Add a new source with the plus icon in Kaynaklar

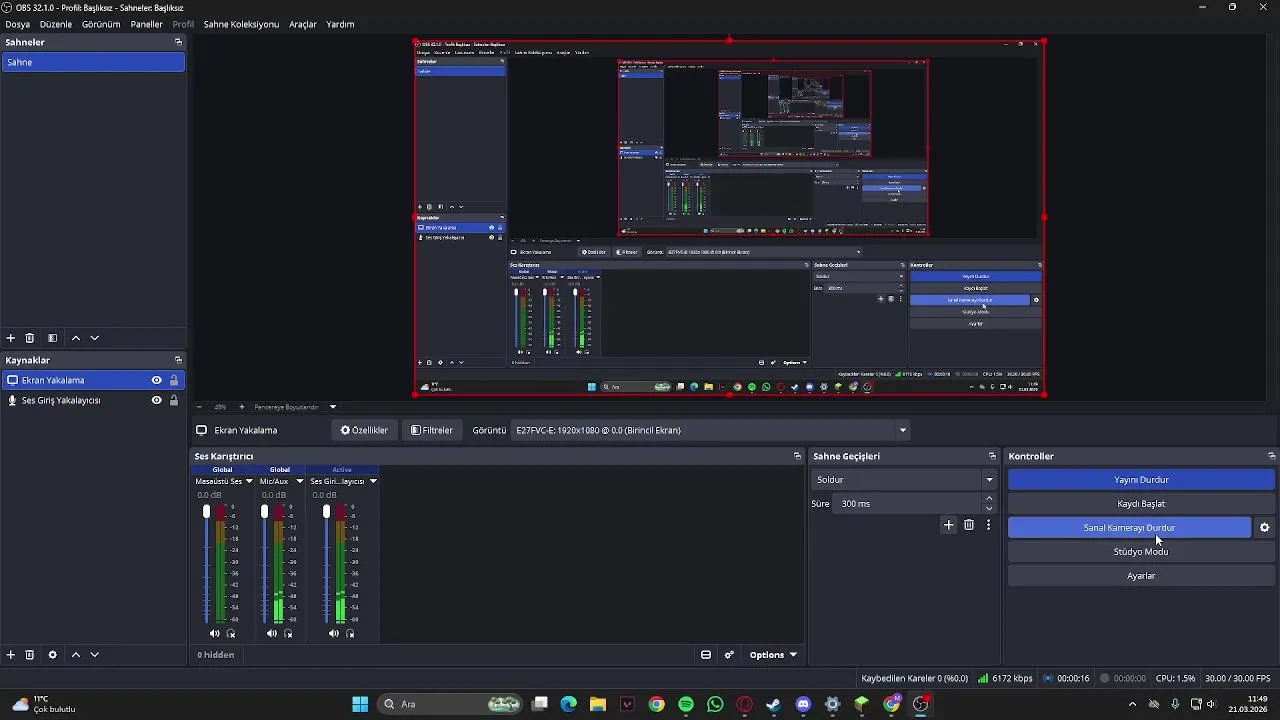[11, 655]
